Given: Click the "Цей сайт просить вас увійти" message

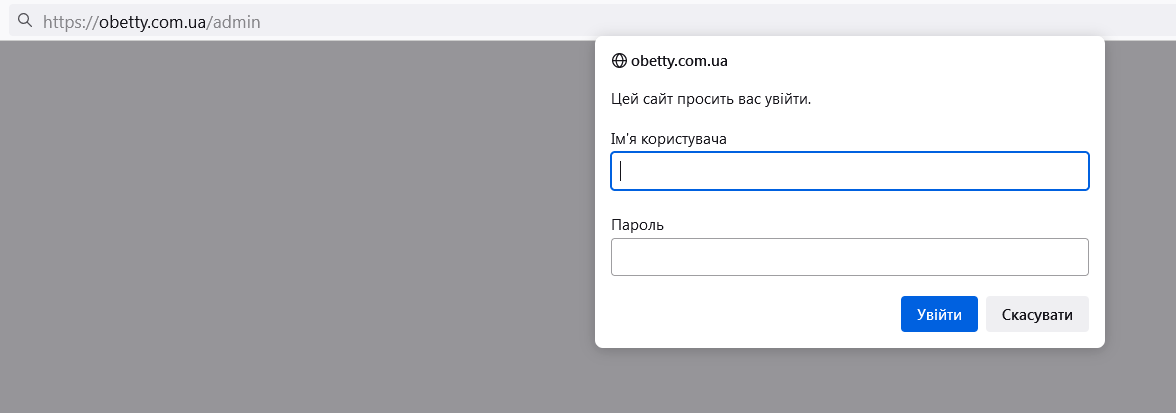Looking at the screenshot, I should [x=710, y=99].
